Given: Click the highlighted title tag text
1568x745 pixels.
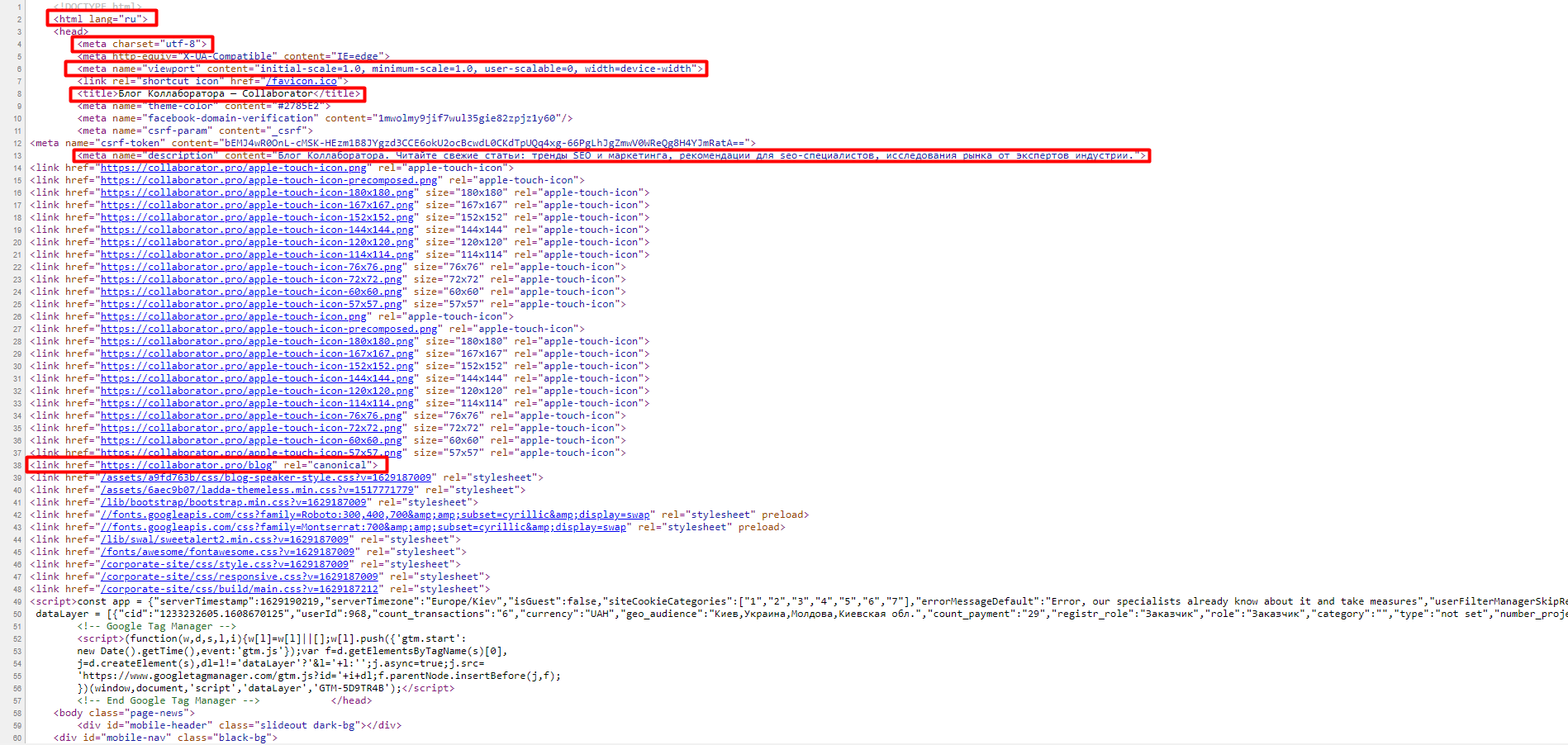Looking at the screenshot, I should tap(218, 93).
